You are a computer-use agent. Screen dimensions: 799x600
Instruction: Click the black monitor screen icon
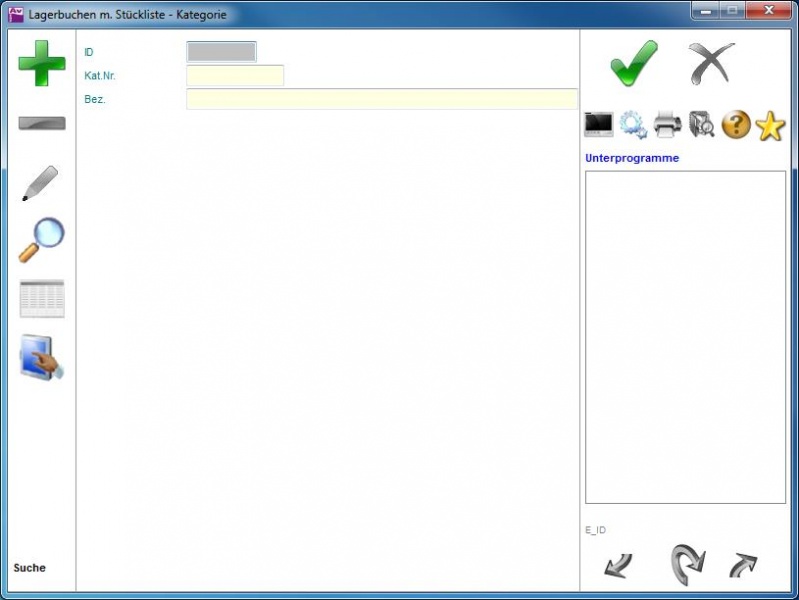point(598,125)
